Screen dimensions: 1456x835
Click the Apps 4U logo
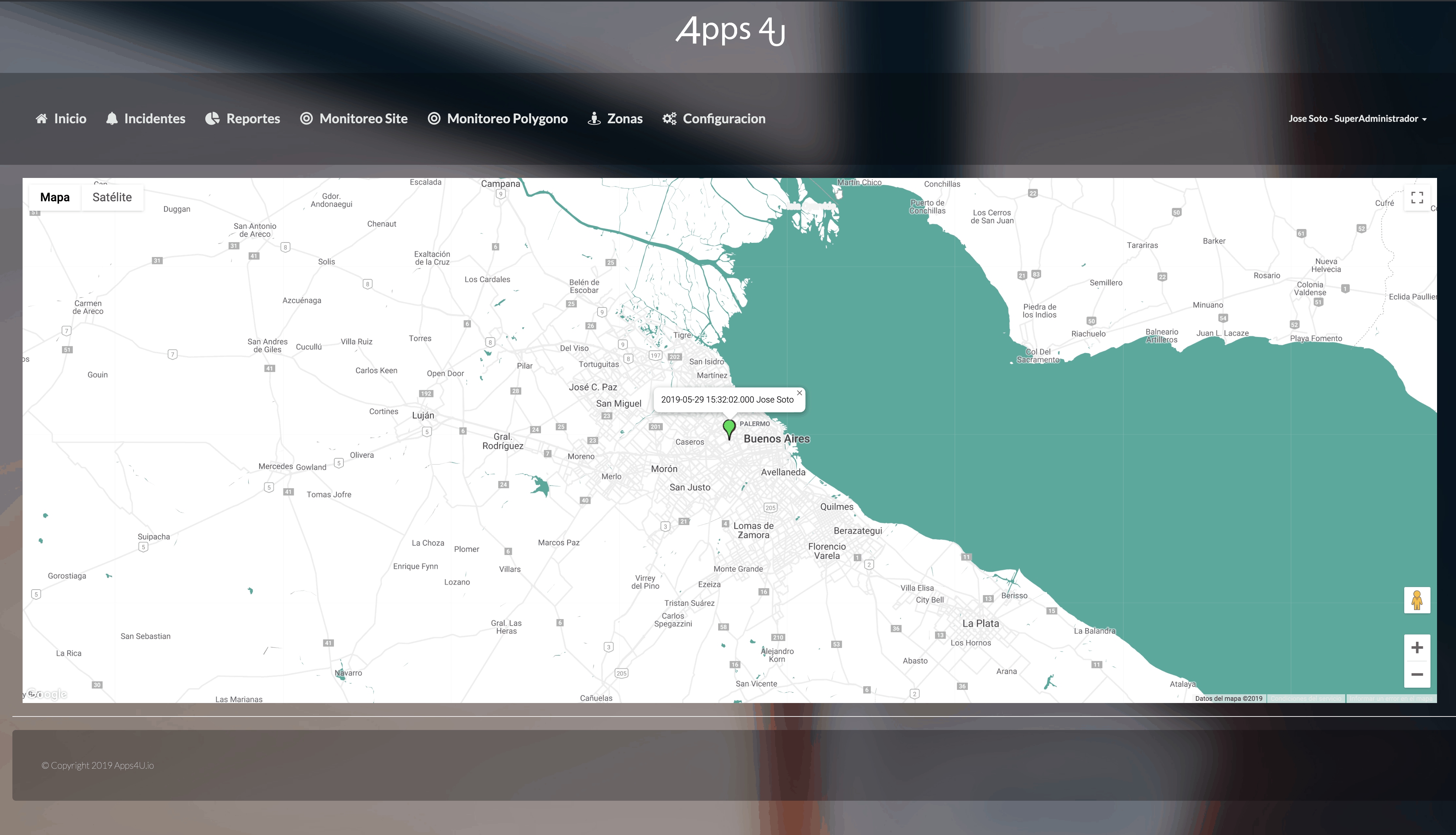pyautogui.click(x=729, y=30)
